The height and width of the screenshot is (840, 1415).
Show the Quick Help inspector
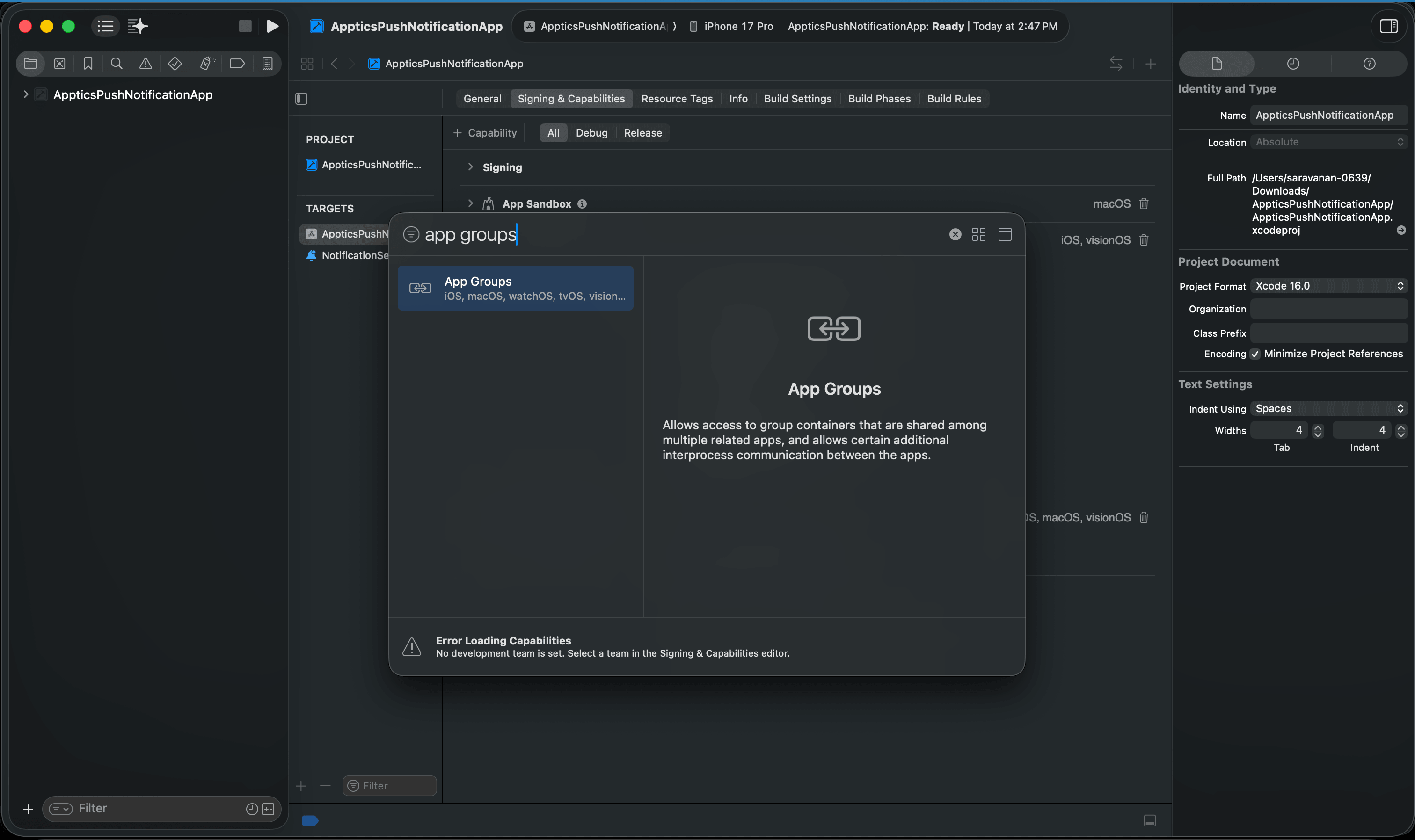click(1369, 64)
